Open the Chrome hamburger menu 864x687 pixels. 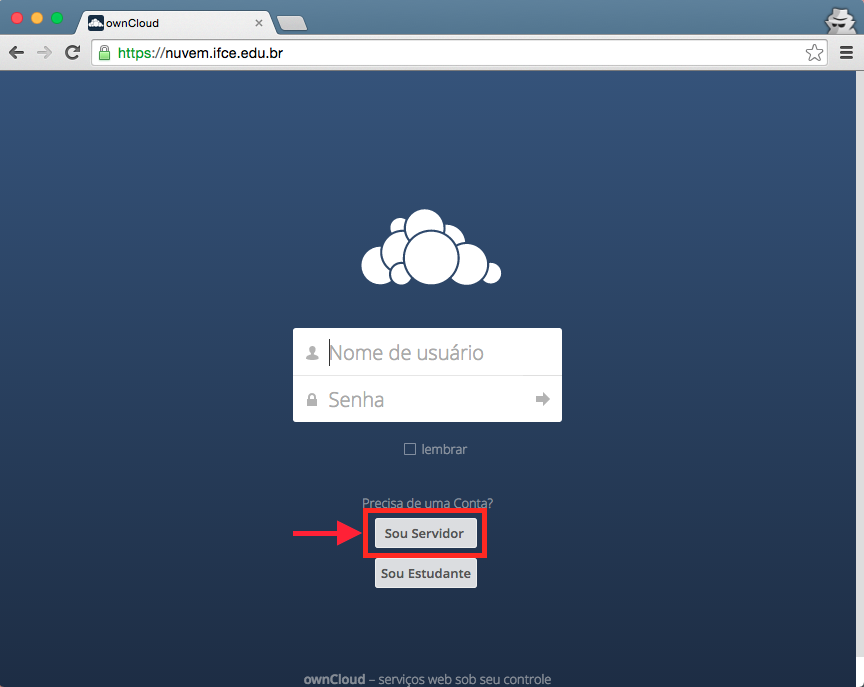click(x=846, y=53)
